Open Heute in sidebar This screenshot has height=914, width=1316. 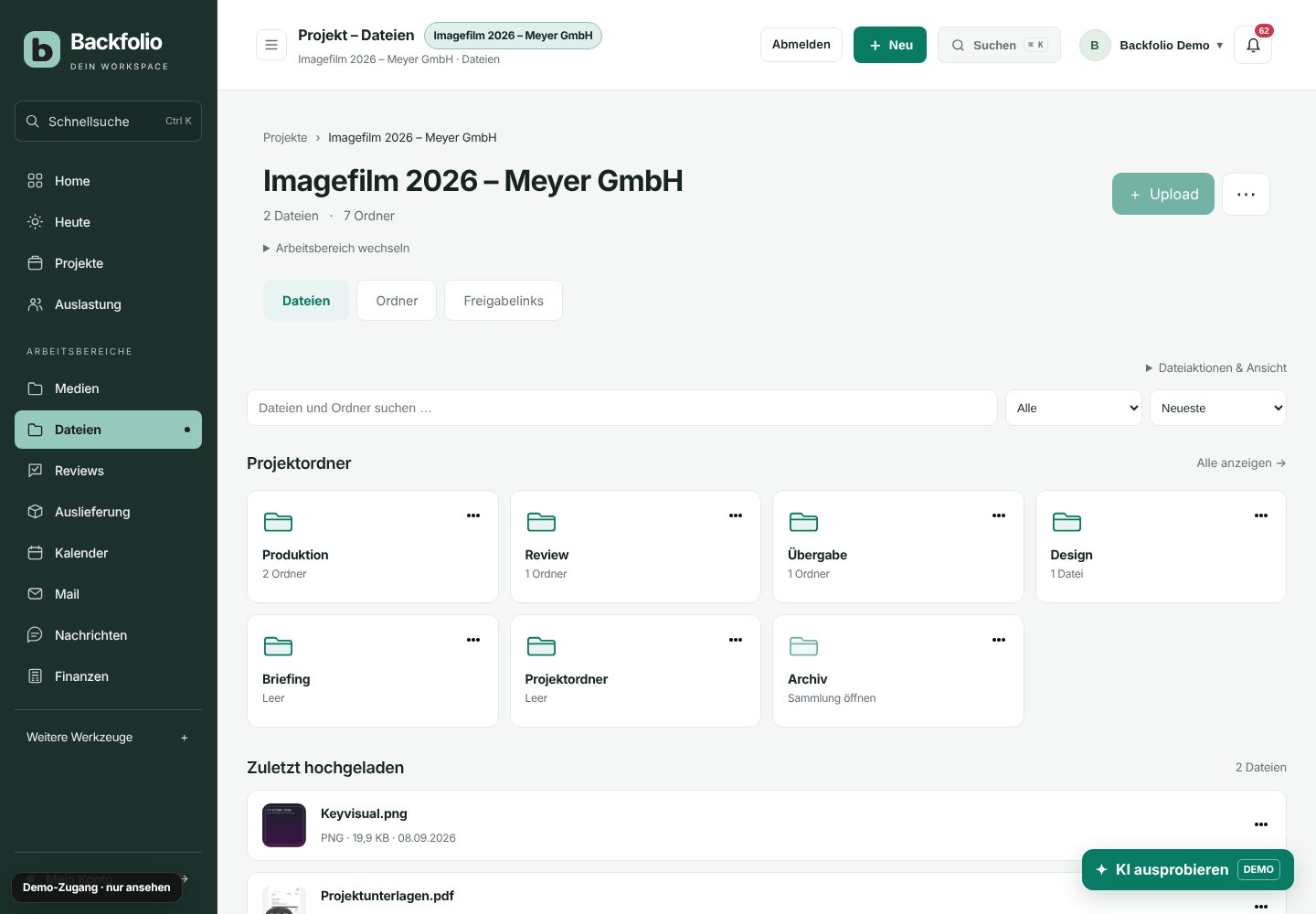tap(108, 222)
